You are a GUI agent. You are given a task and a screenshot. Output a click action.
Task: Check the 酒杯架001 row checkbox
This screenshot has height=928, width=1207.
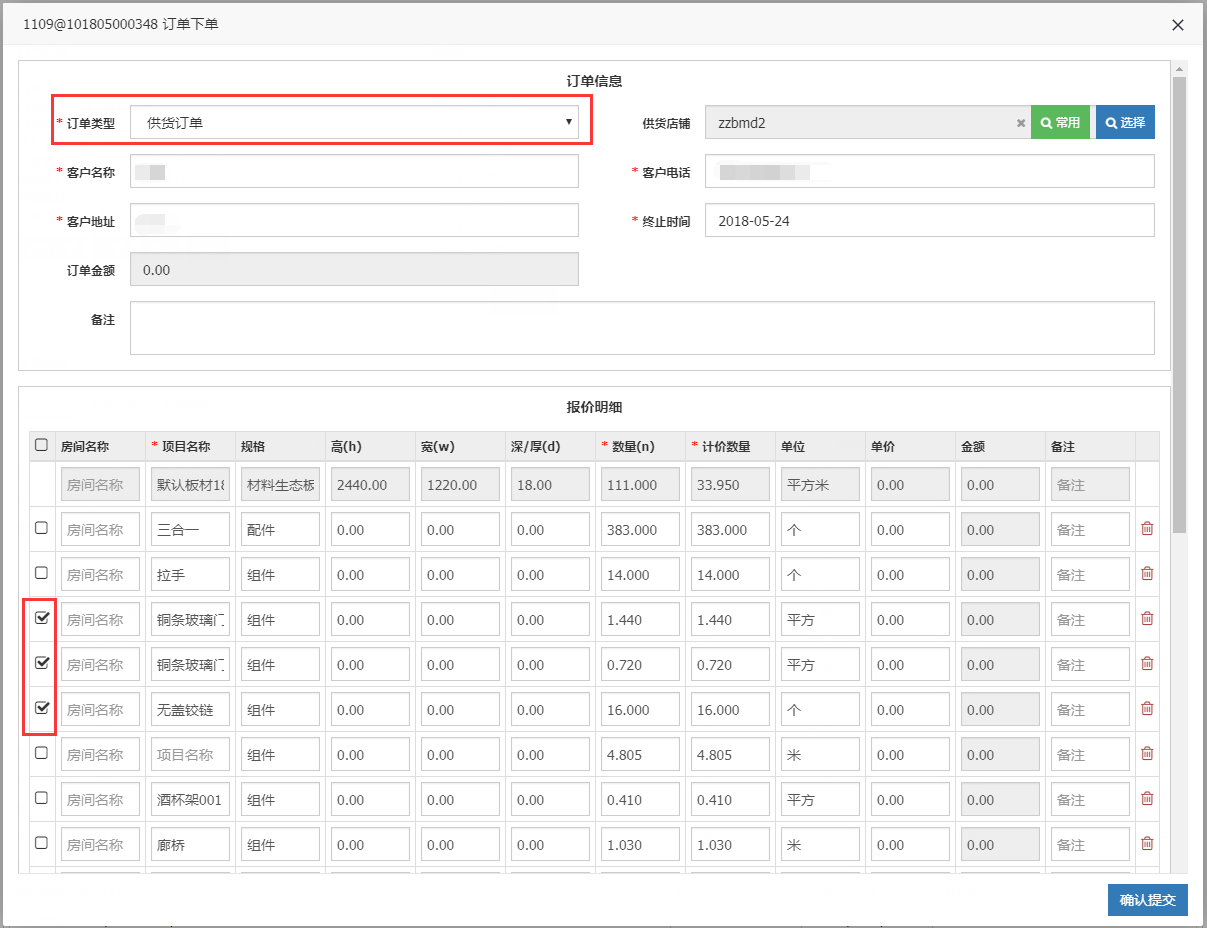41,797
